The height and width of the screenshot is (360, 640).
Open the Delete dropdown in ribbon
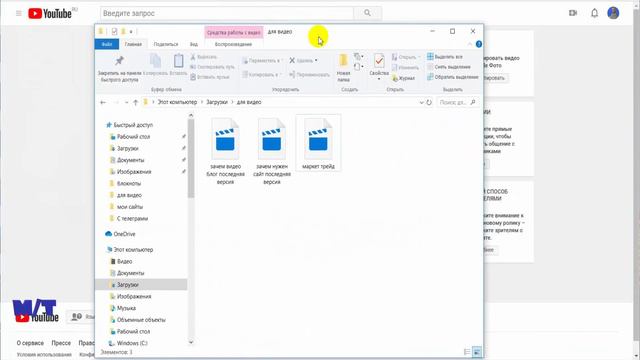coord(303,60)
